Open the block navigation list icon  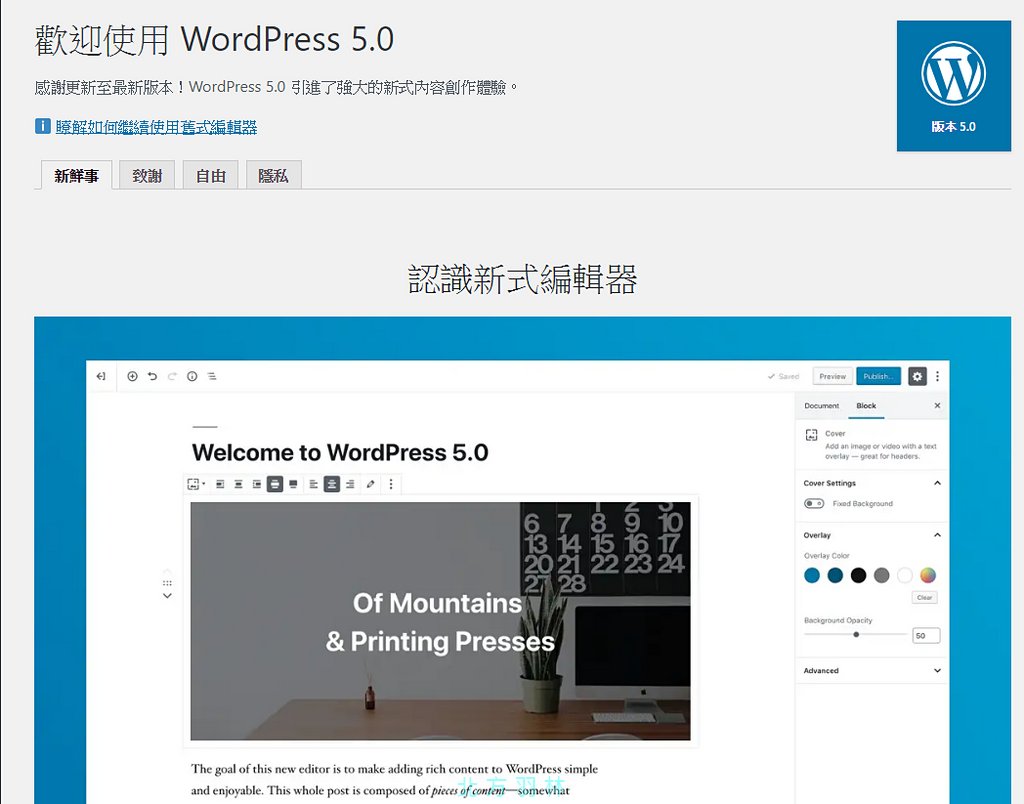click(212, 376)
